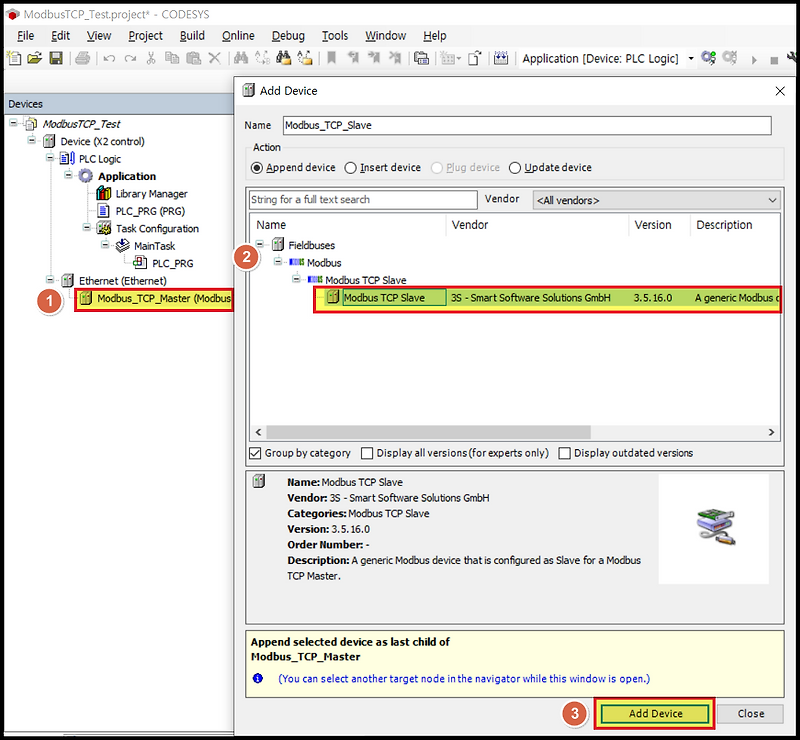
Task: Login to the device using the Login icon
Action: [707, 58]
